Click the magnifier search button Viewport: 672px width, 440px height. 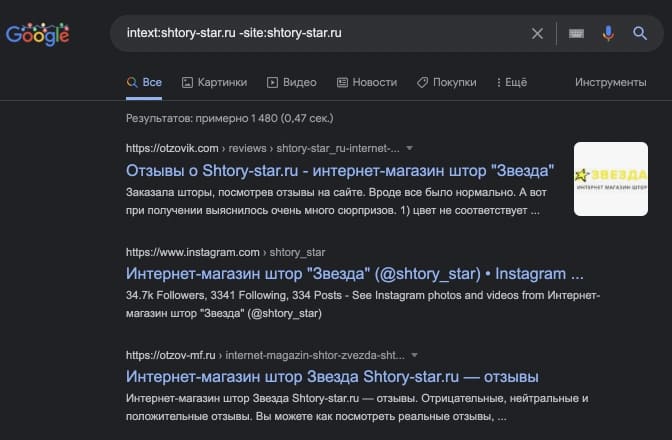click(x=640, y=33)
